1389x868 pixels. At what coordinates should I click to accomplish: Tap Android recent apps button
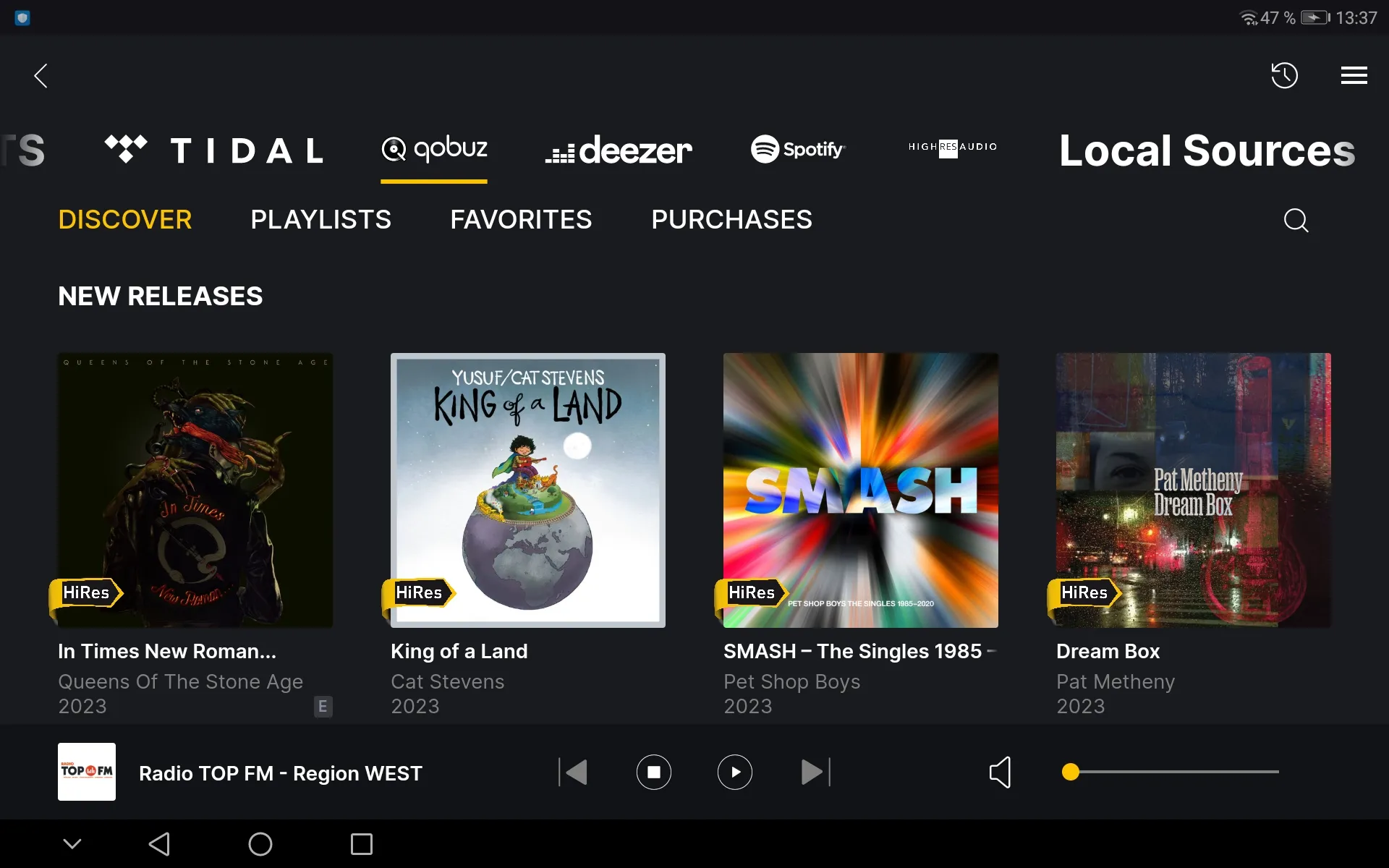coord(362,843)
